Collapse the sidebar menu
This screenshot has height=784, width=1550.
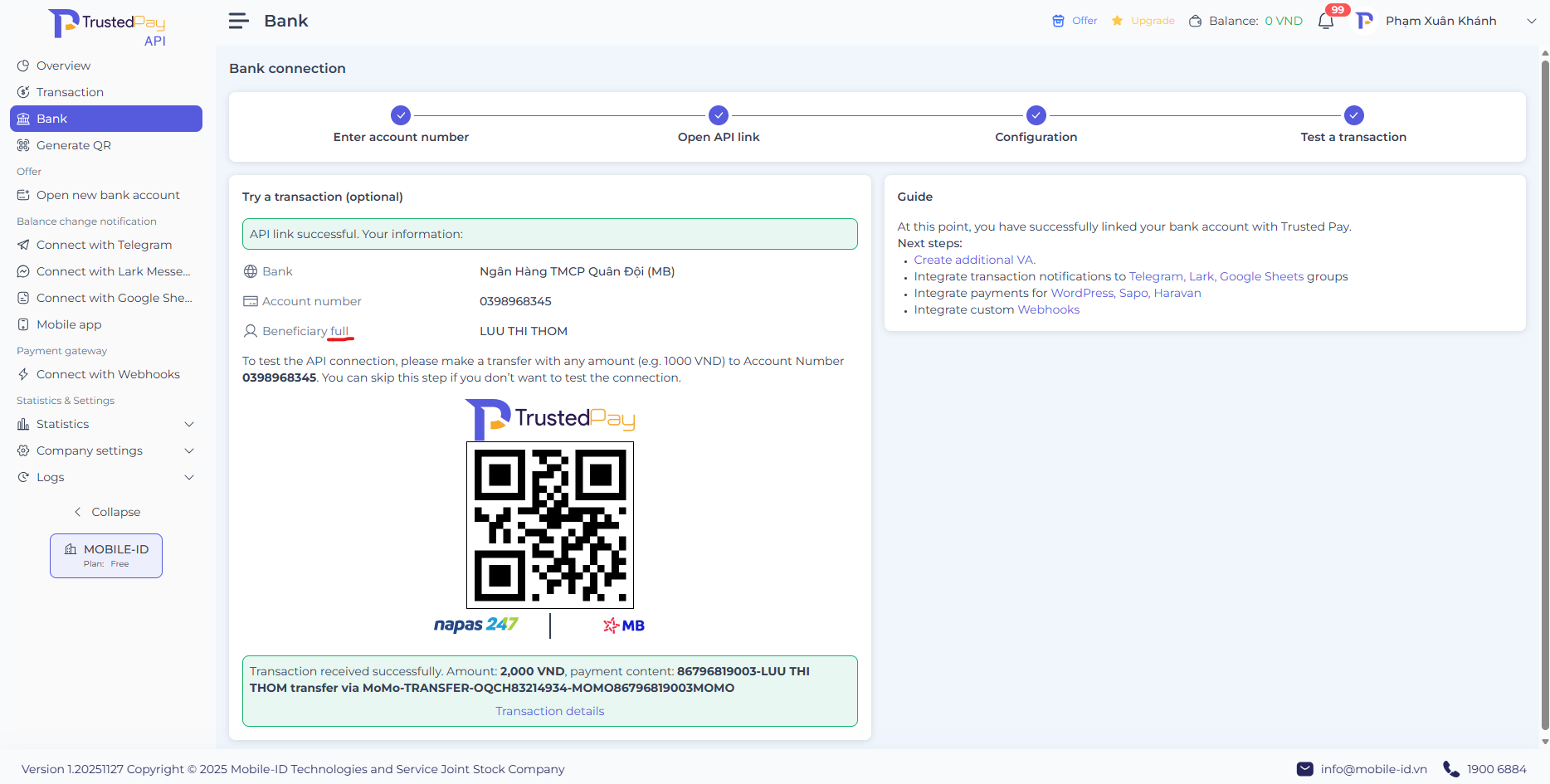point(107,512)
